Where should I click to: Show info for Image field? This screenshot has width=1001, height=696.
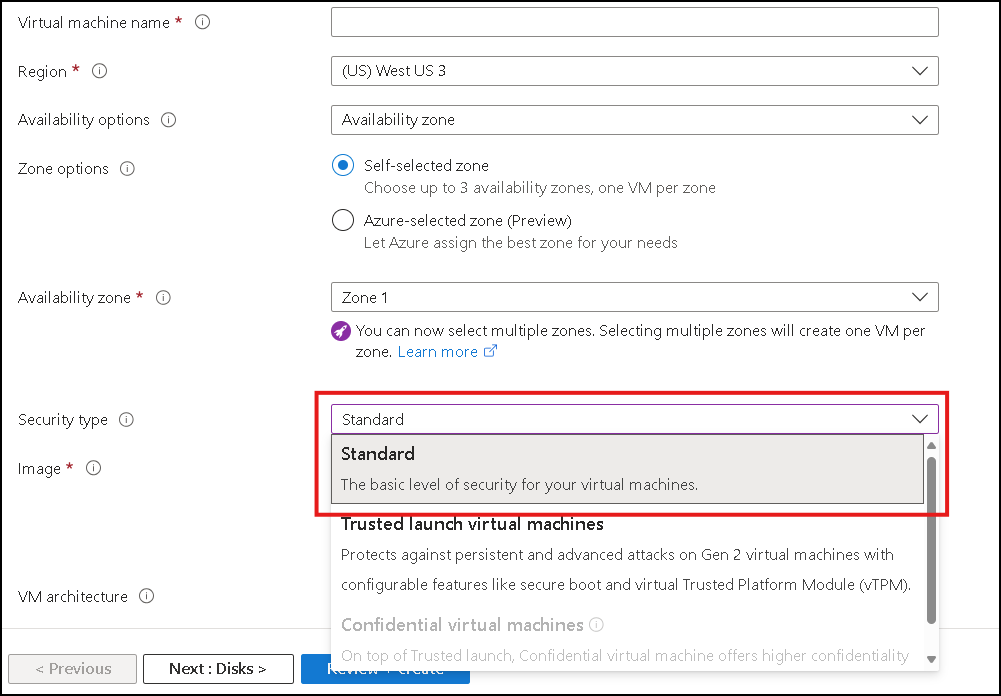93,468
